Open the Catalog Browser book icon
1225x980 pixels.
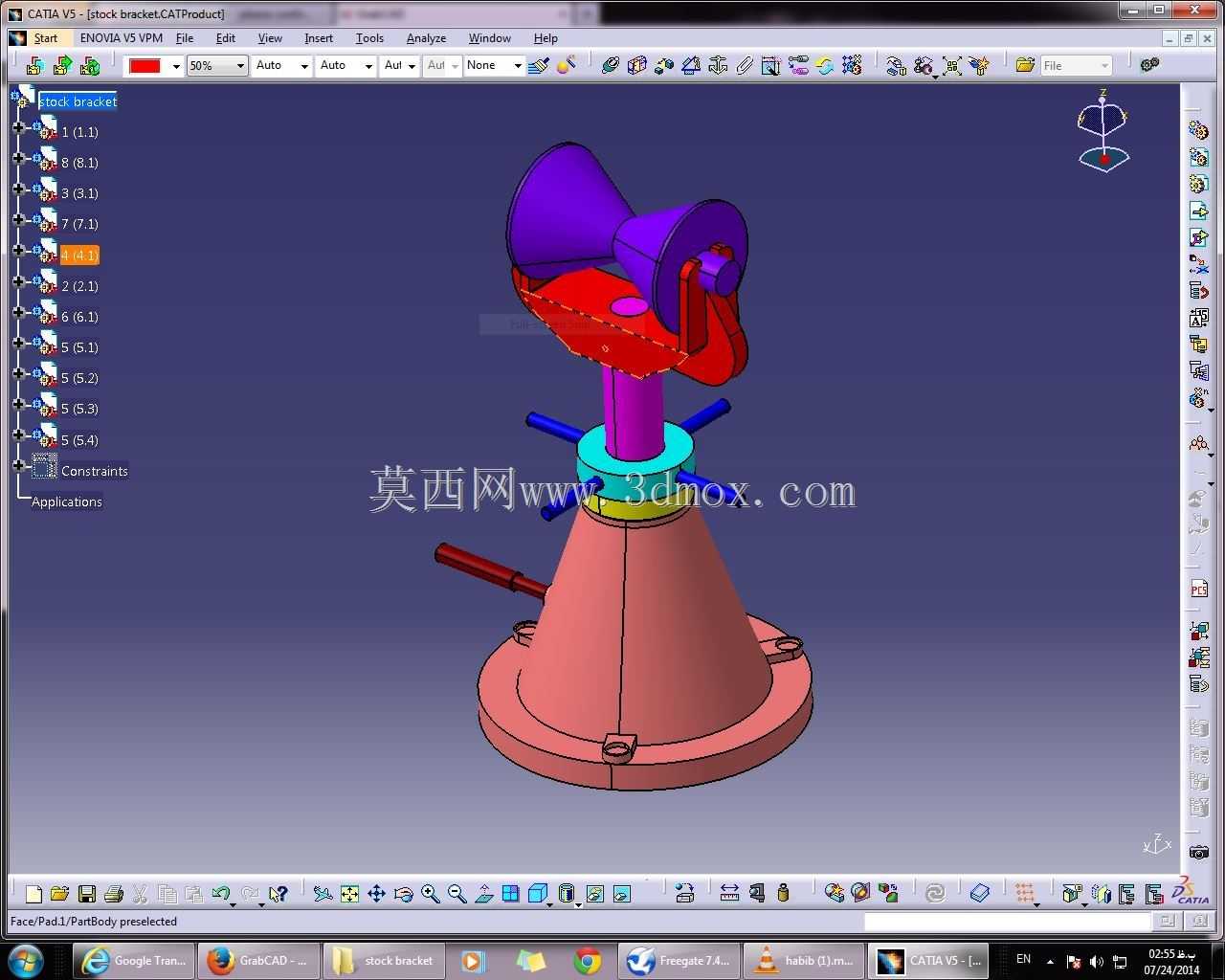pos(979,894)
